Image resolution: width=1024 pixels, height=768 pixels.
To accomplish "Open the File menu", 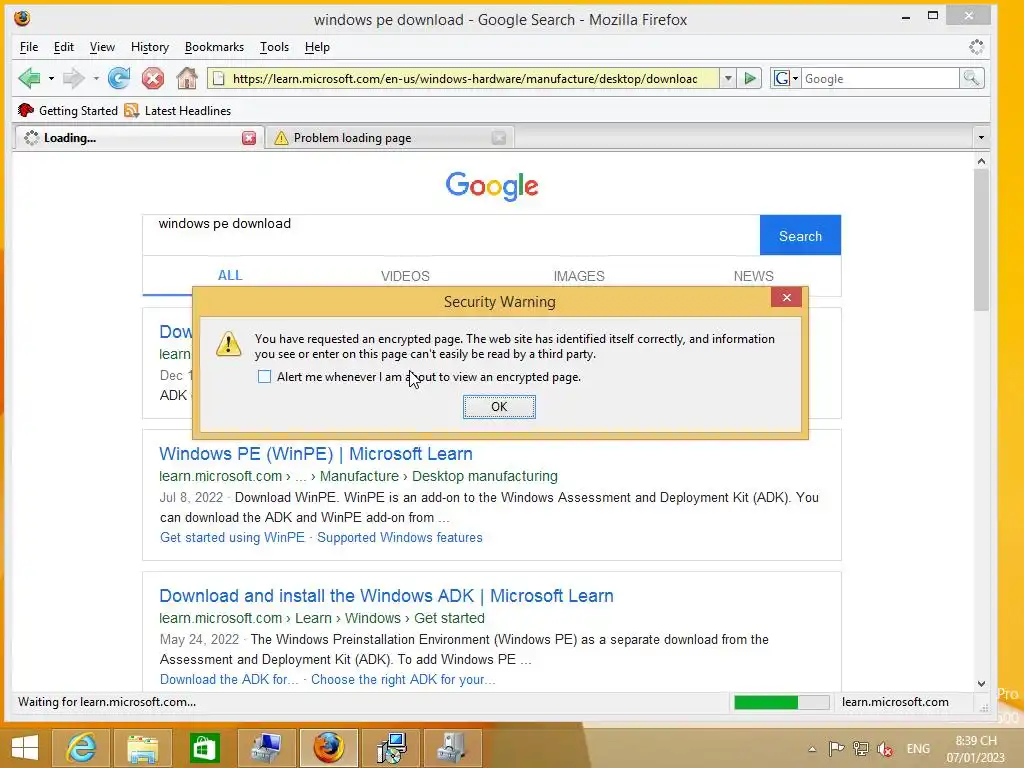I will pyautogui.click(x=29, y=47).
